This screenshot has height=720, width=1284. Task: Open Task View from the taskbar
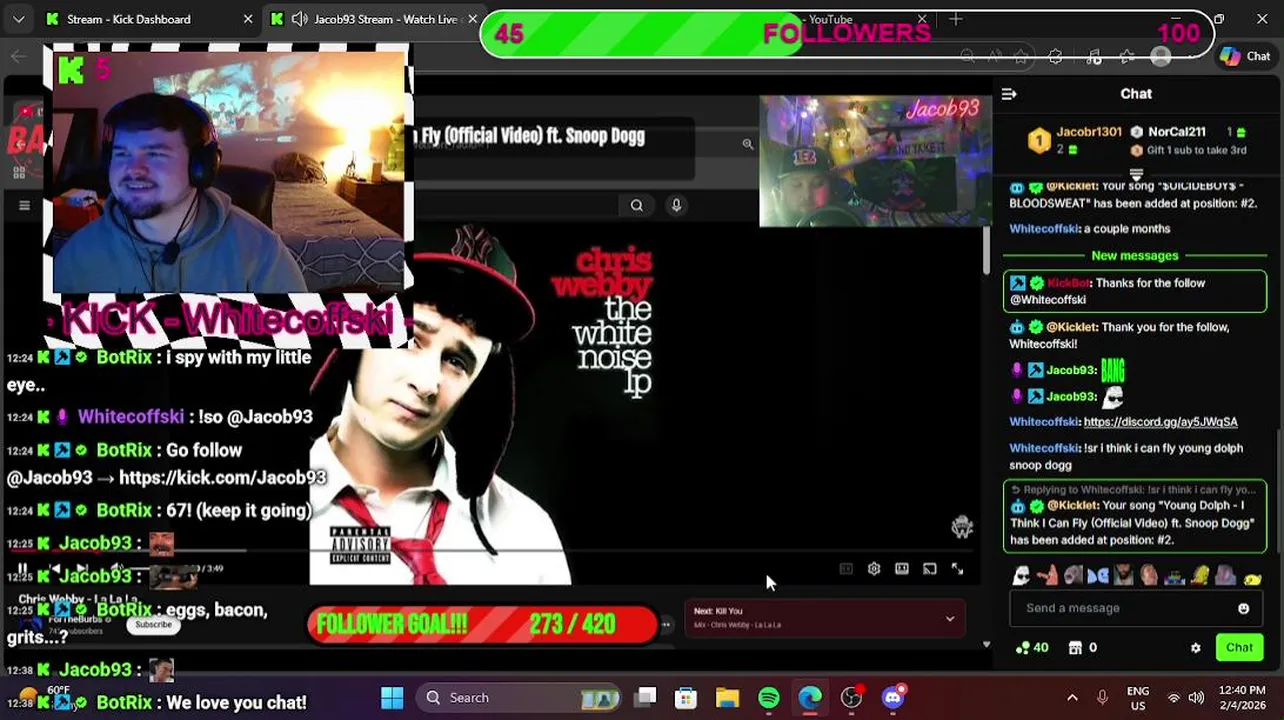click(646, 698)
